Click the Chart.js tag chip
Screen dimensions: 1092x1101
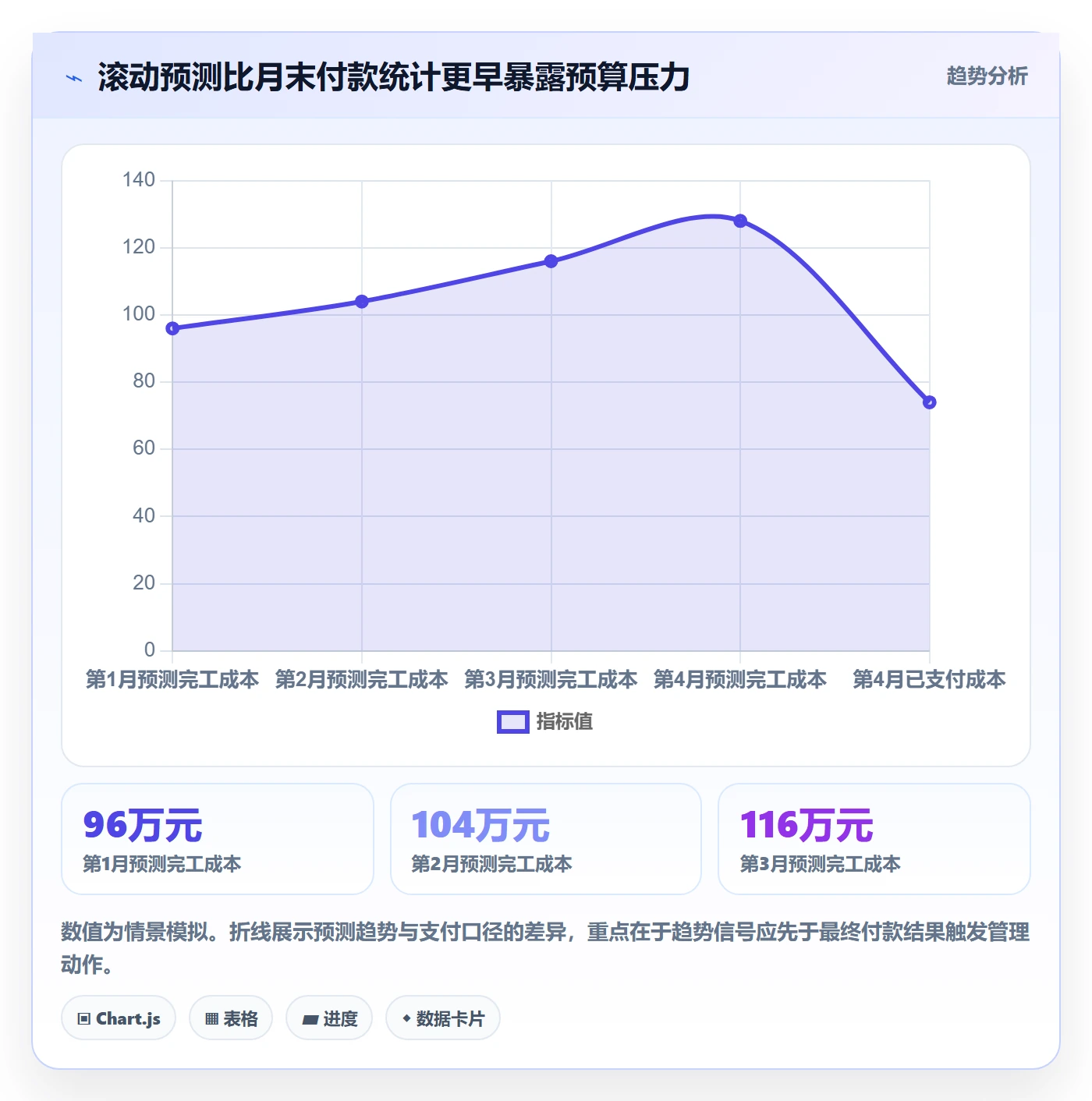coord(119,1018)
